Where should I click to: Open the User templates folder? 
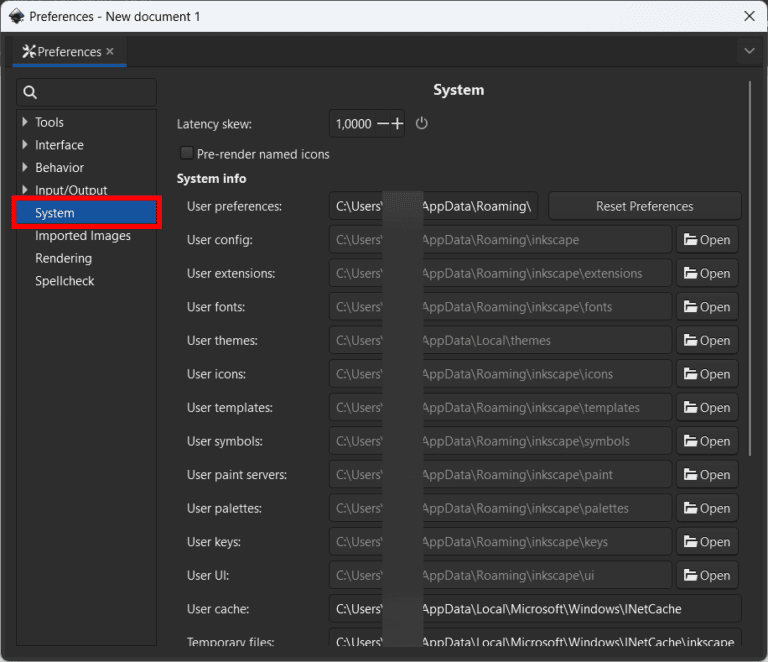point(707,408)
